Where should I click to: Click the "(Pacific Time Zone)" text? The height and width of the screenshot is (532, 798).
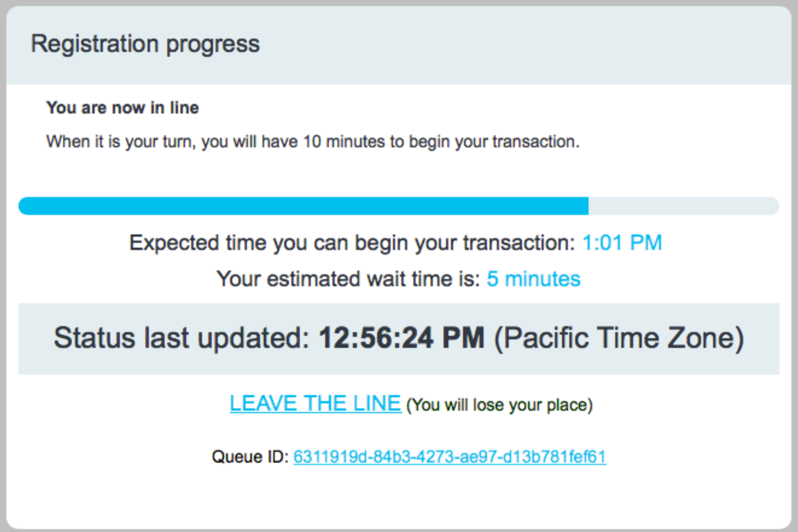coord(620,338)
